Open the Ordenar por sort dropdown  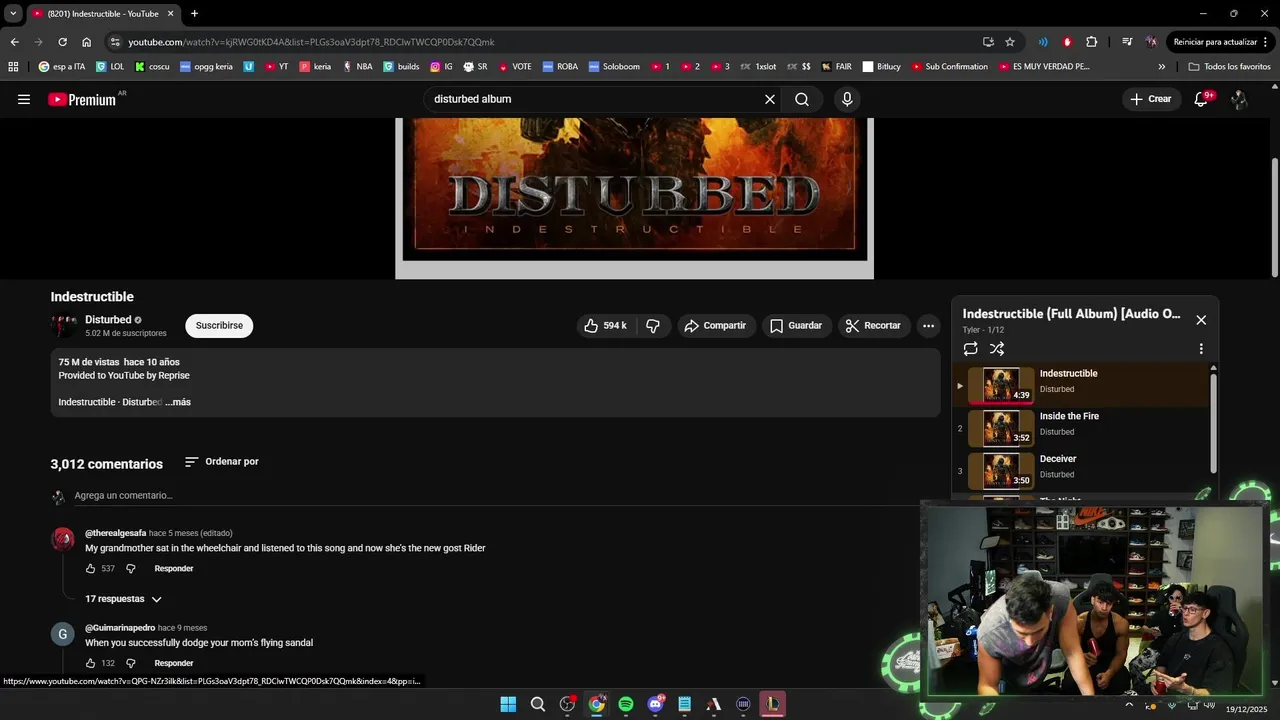pos(222,462)
